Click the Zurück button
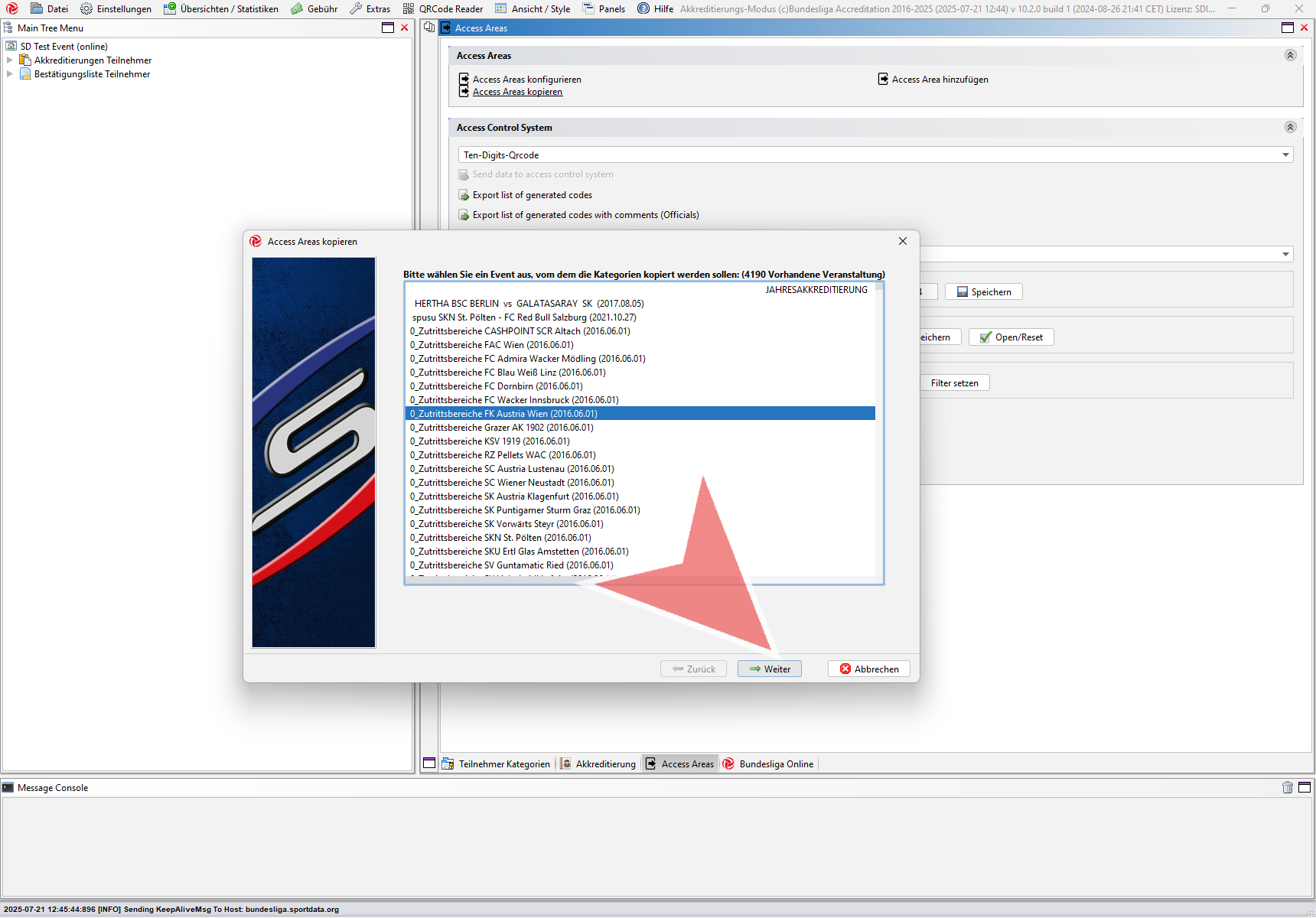This screenshot has height=918, width=1316. 693,669
